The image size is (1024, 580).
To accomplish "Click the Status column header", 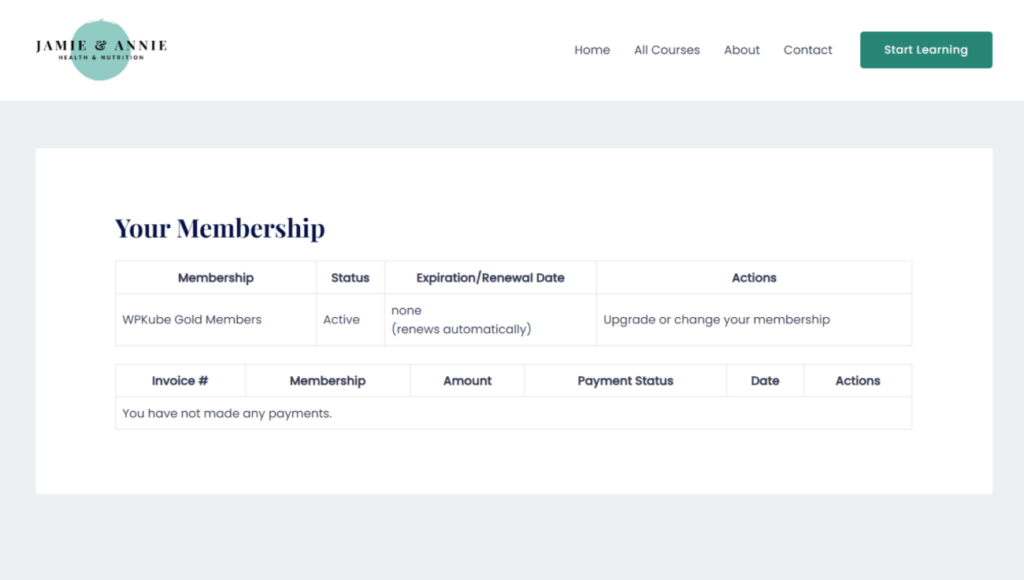I will [x=350, y=278].
